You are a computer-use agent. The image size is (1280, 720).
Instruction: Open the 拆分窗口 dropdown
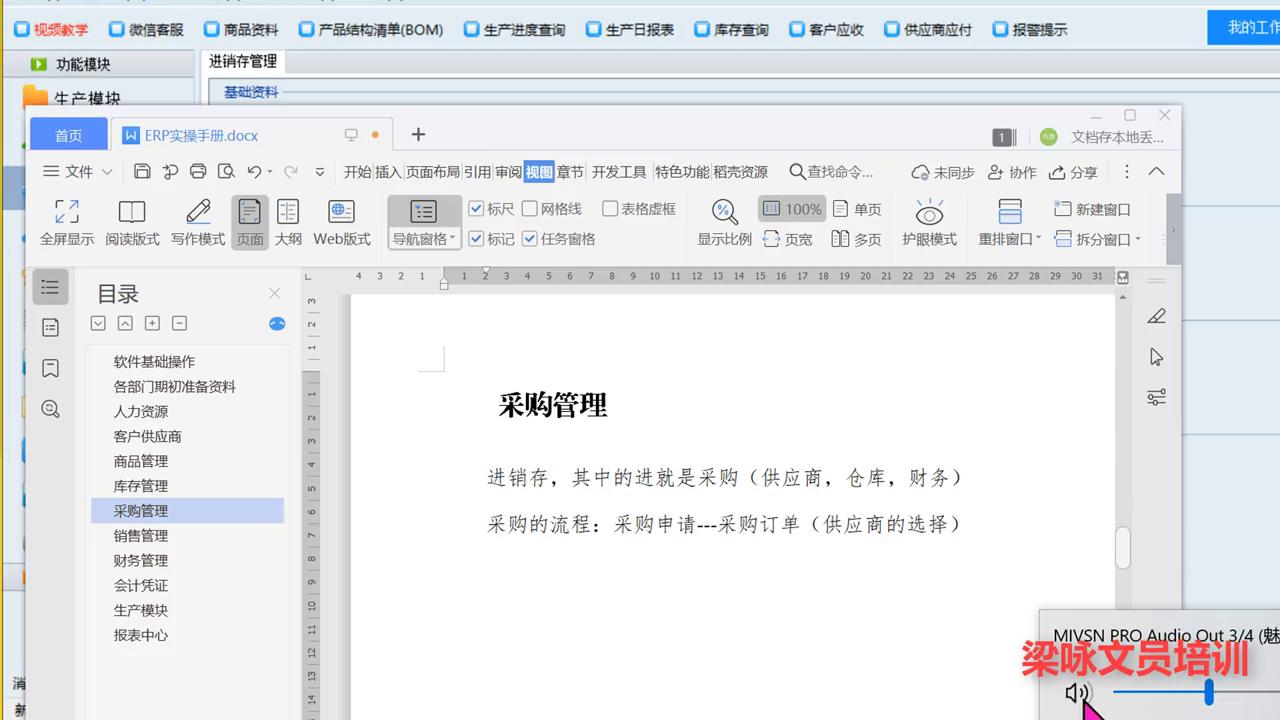click(x=1139, y=239)
